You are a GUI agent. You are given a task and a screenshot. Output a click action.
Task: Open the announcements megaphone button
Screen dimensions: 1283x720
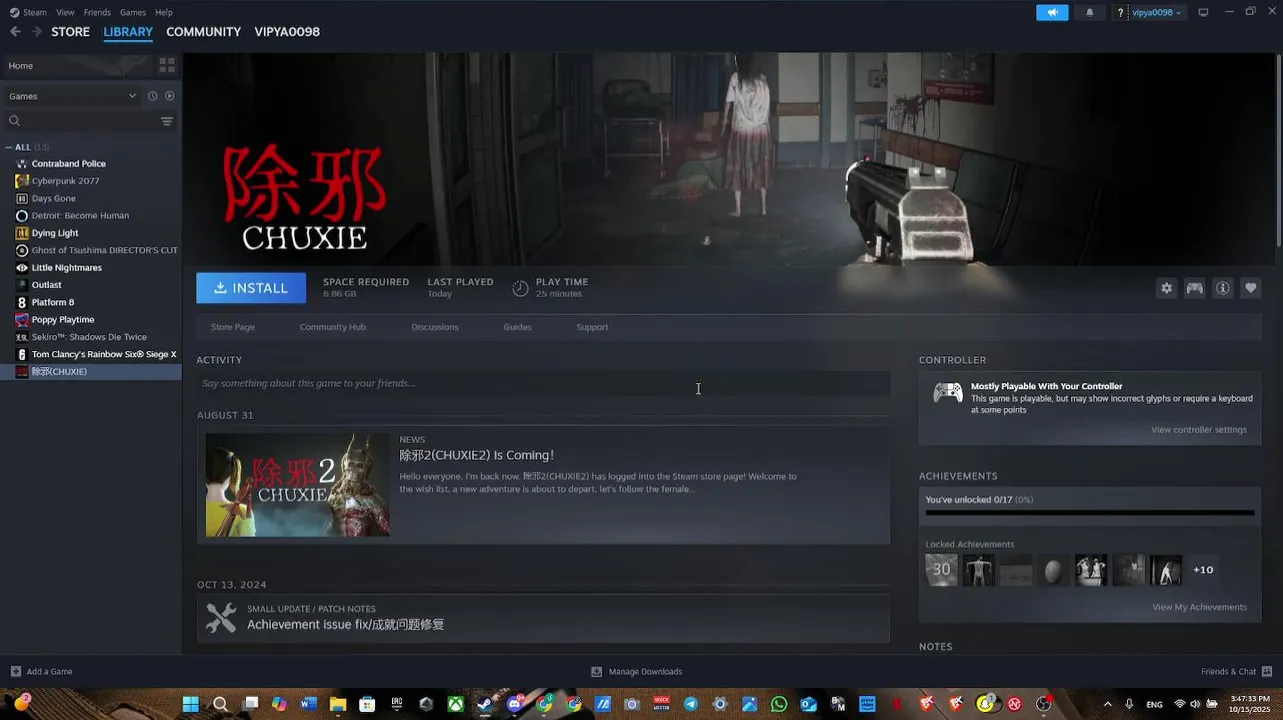[x=1051, y=12]
